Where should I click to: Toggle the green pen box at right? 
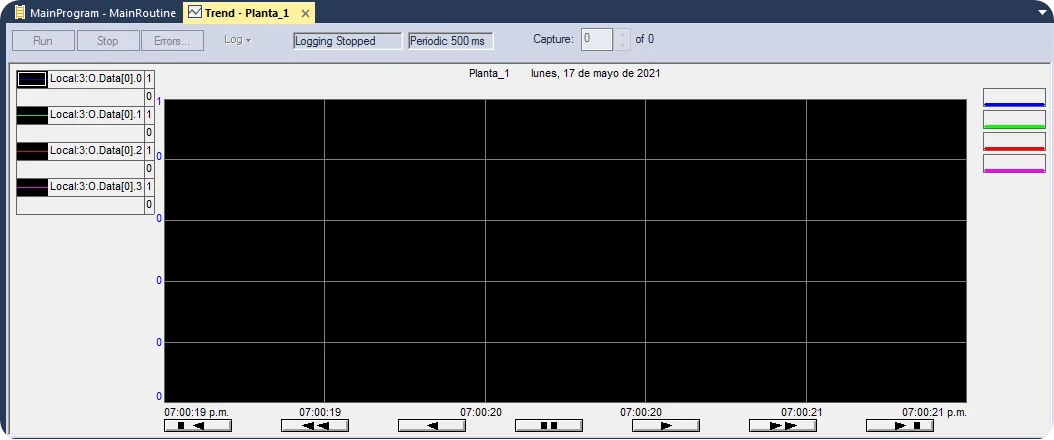[1014, 120]
